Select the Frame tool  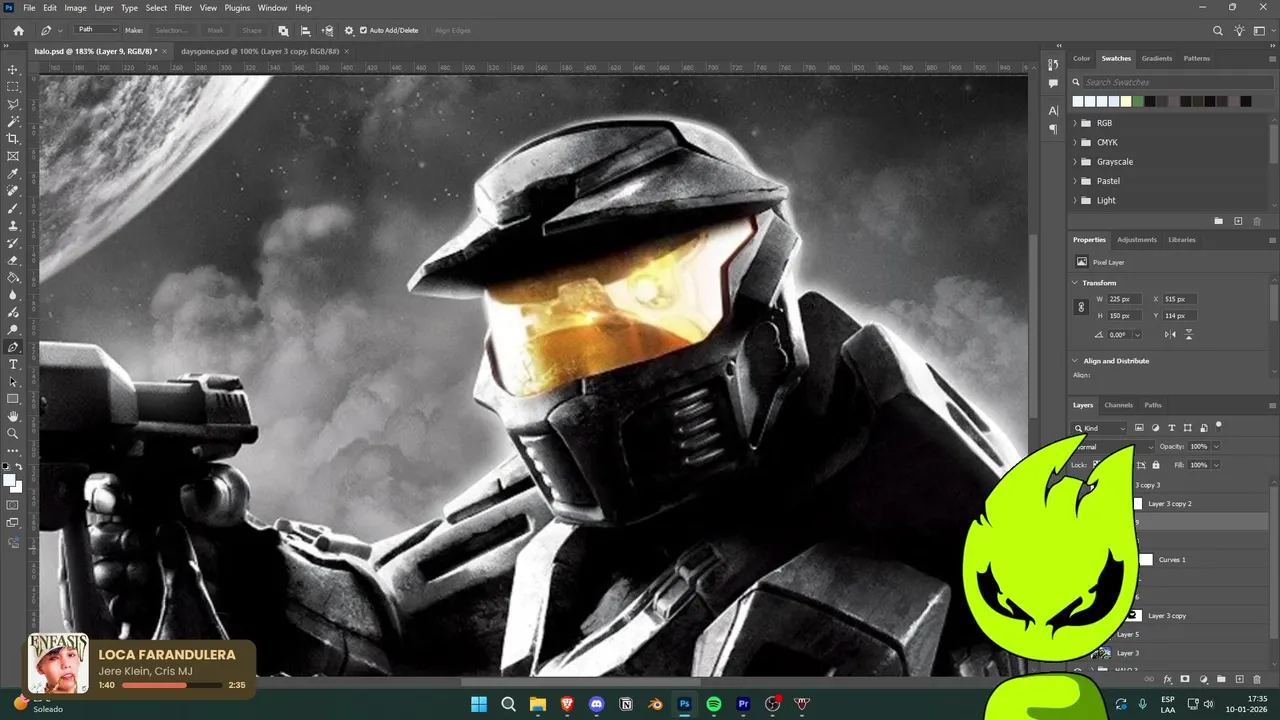[x=13, y=156]
